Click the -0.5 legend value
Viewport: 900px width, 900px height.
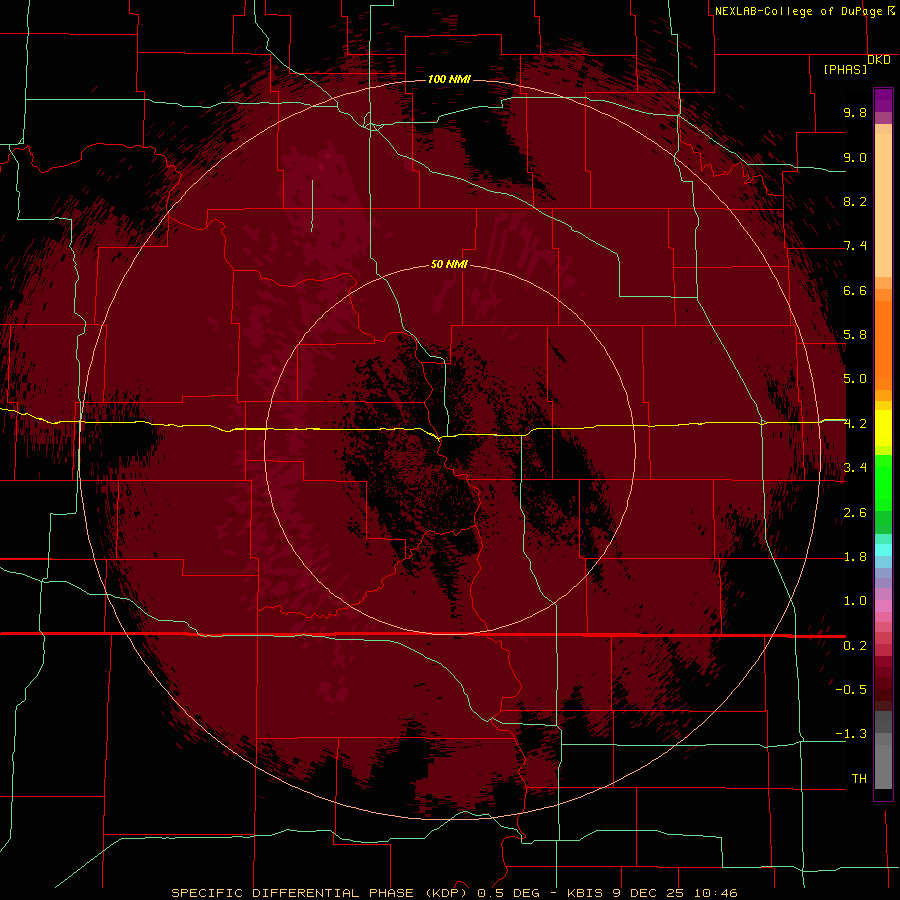[x=851, y=690]
